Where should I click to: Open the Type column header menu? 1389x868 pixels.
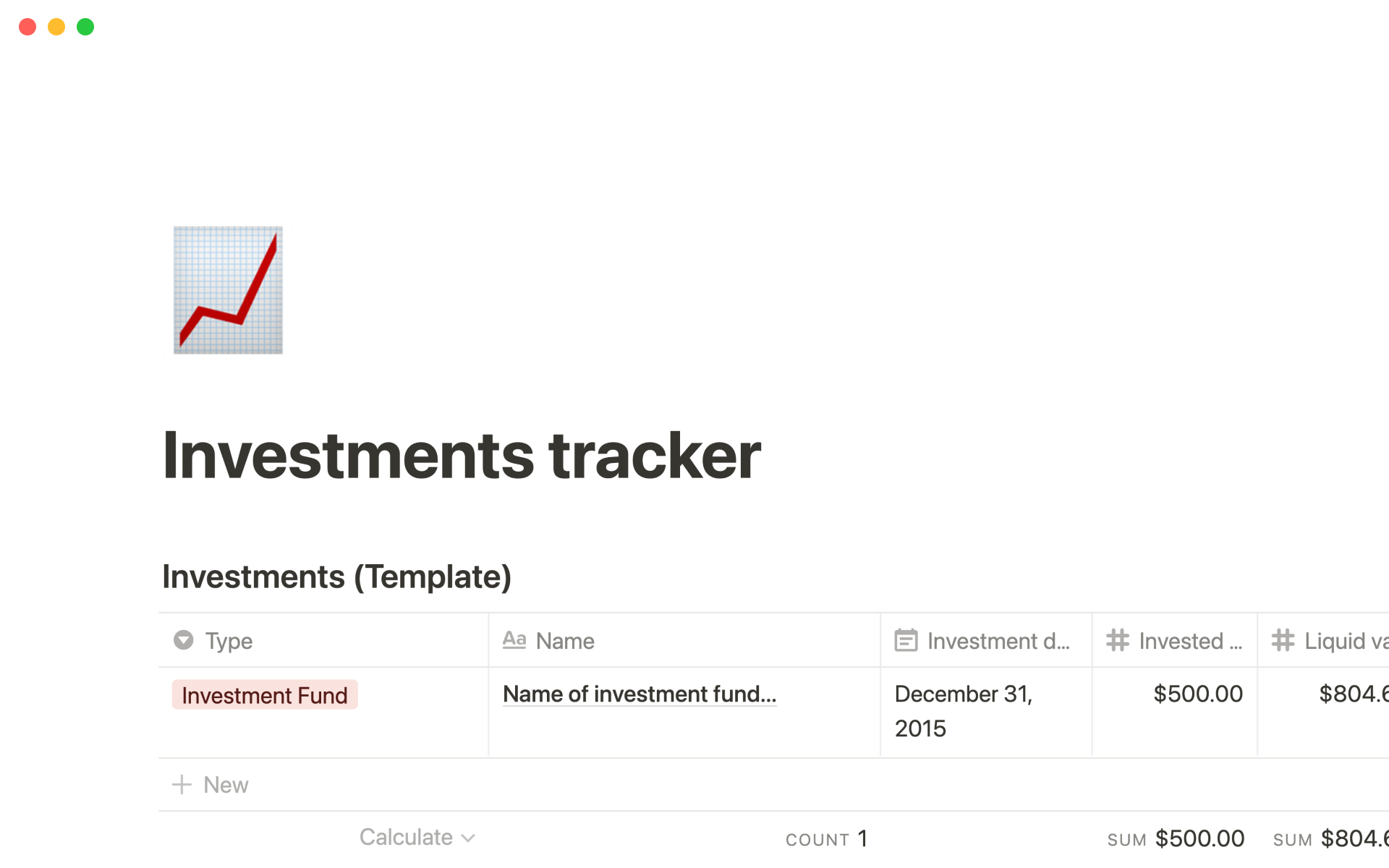[229, 640]
